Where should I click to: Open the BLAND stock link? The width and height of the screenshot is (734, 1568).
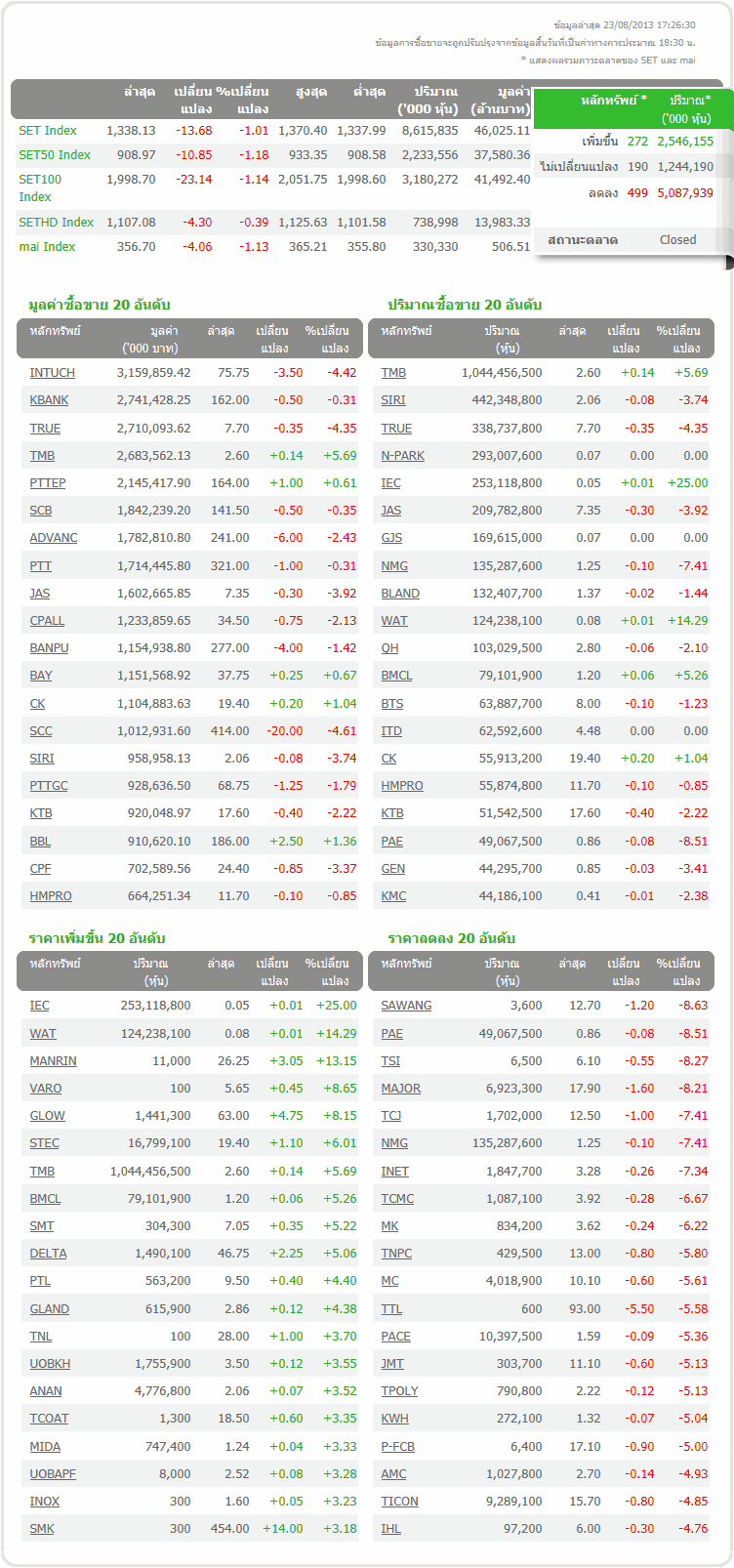400,594
